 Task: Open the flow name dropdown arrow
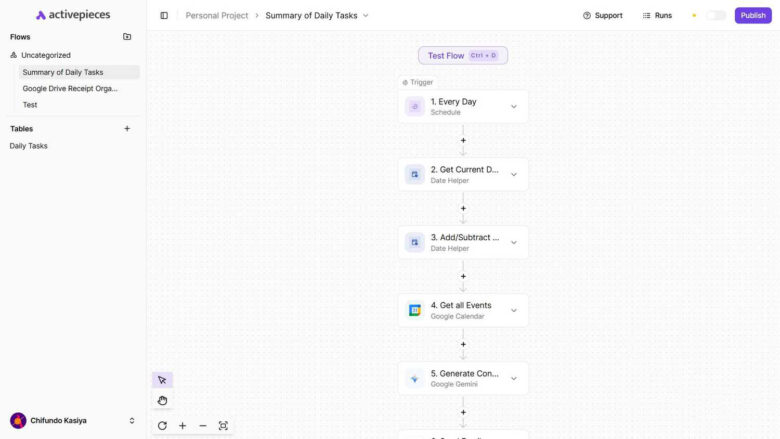pyautogui.click(x=366, y=16)
